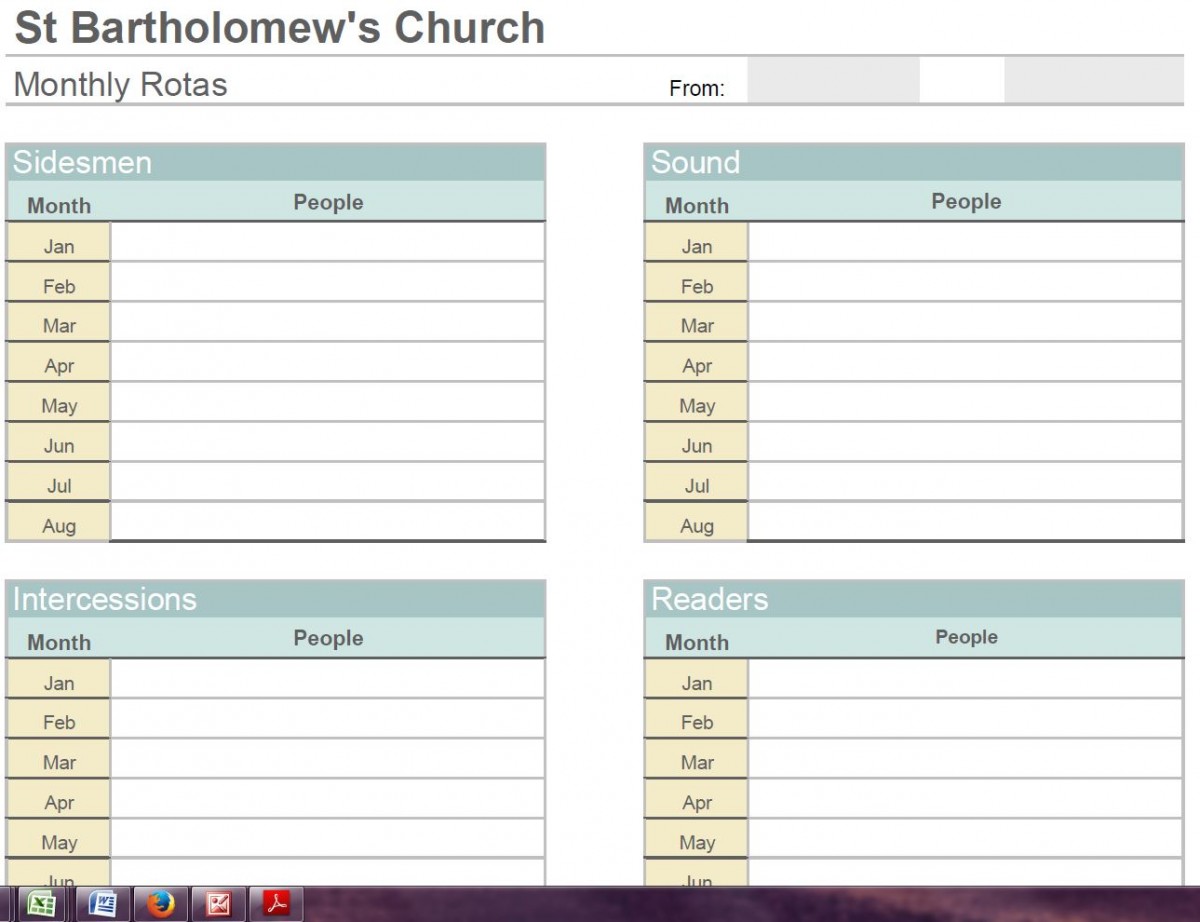Select the Readers People cell for Apr
This screenshot has width=1200, height=922.
click(965, 799)
